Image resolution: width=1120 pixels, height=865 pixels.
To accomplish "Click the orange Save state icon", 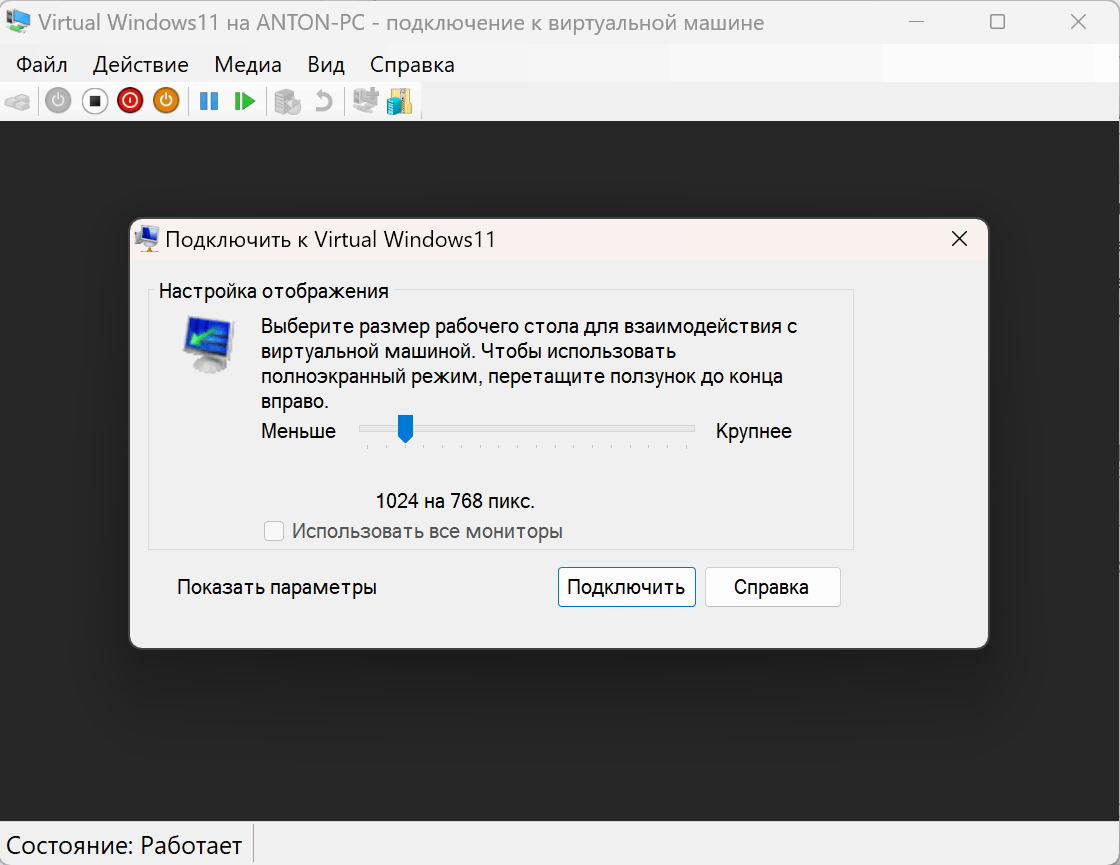I will point(166,101).
